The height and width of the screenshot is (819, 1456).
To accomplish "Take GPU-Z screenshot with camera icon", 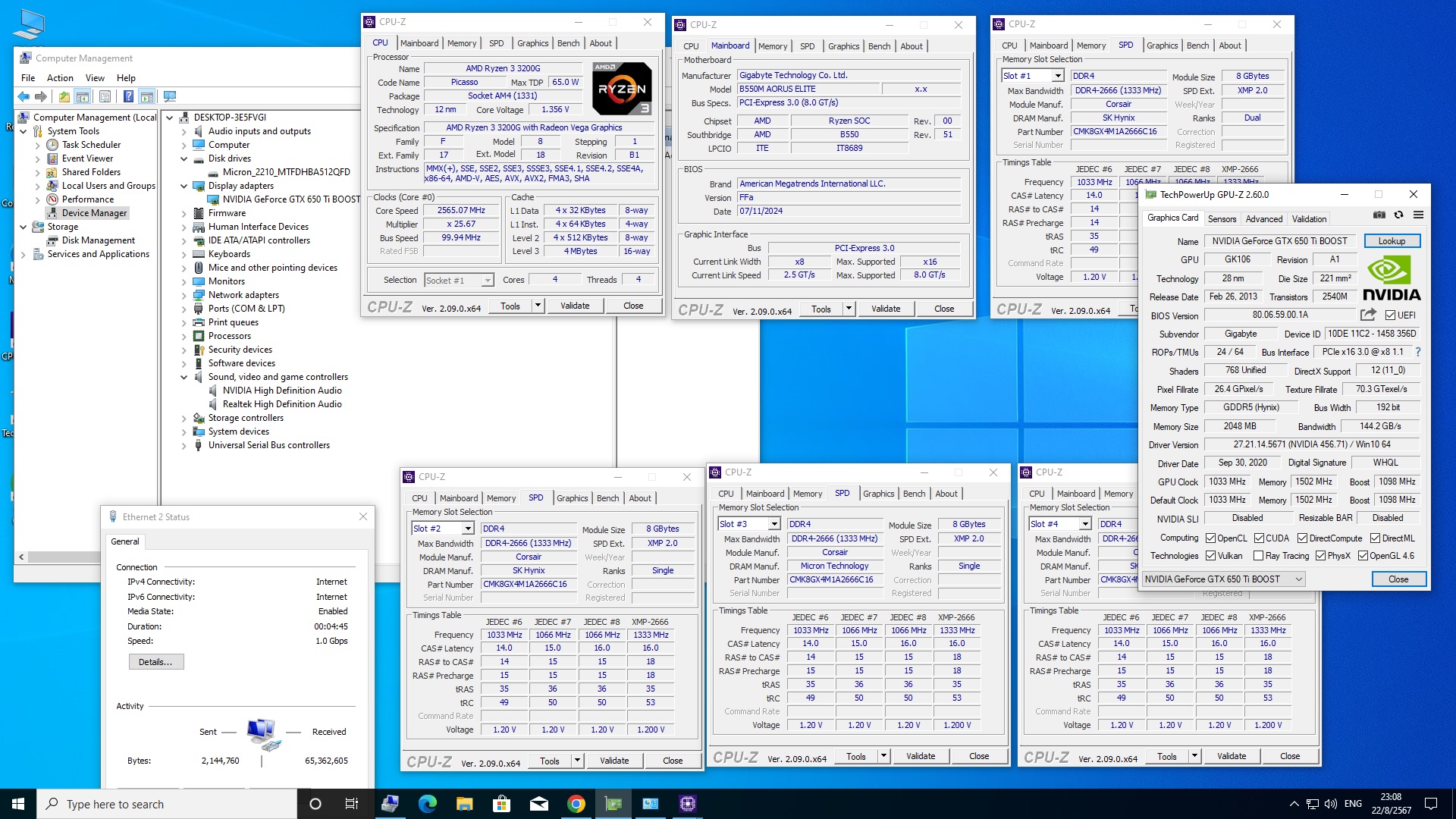I will coord(1379,215).
